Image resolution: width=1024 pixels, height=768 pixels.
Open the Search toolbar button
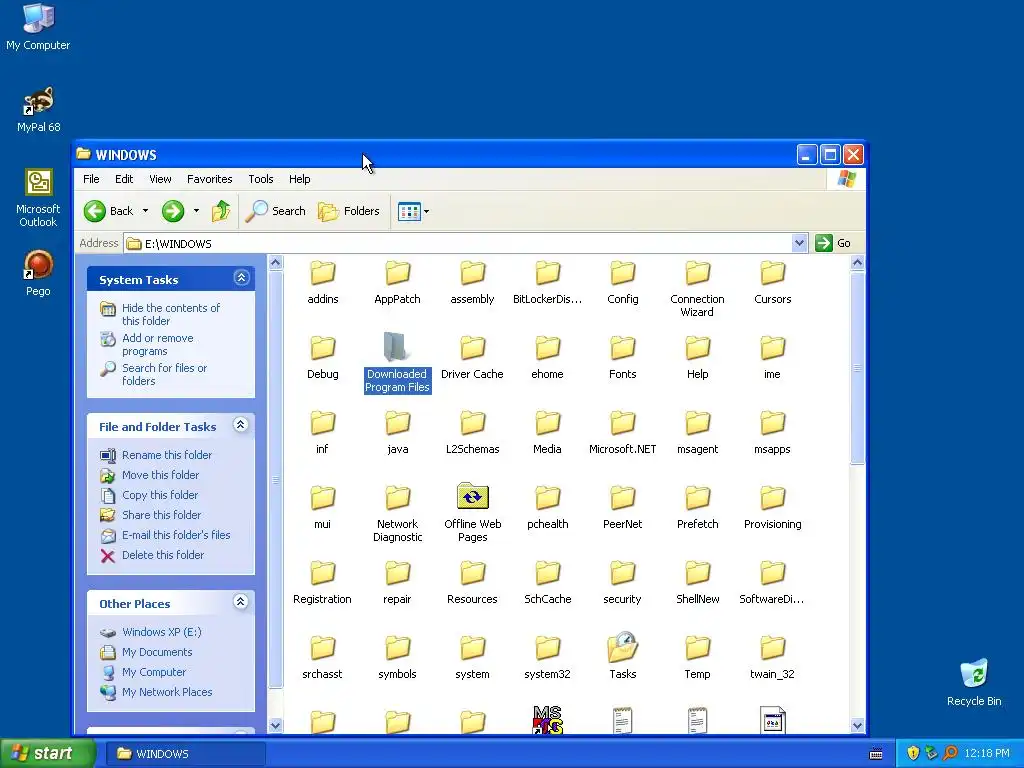pyautogui.click(x=276, y=211)
